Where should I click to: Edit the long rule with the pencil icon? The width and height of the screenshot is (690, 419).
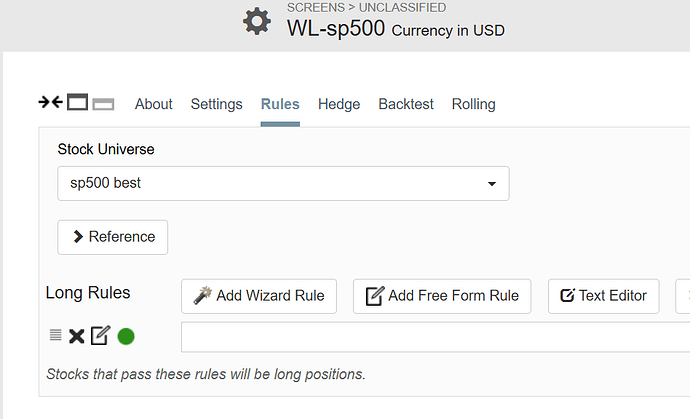click(x=100, y=335)
